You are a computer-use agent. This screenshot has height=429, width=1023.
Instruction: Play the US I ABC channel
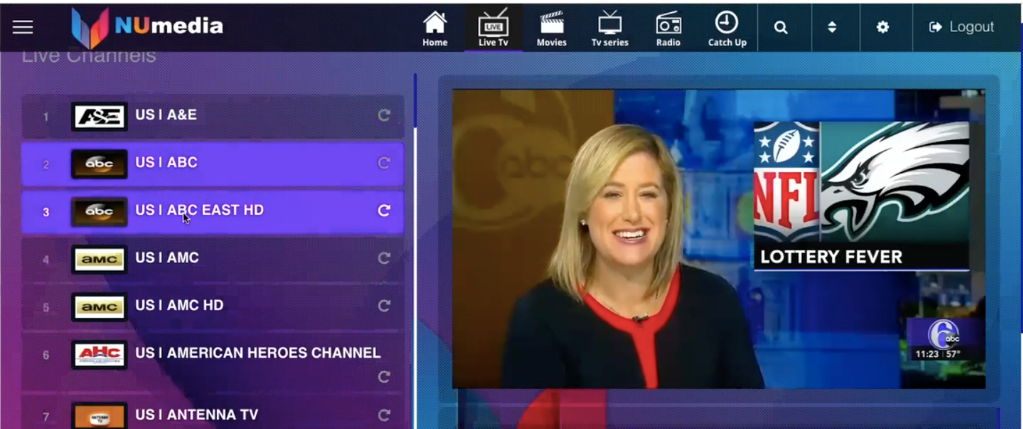pos(213,164)
